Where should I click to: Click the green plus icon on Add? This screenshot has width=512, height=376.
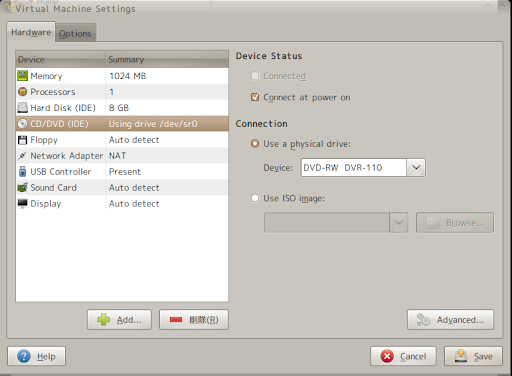[x=103, y=320]
